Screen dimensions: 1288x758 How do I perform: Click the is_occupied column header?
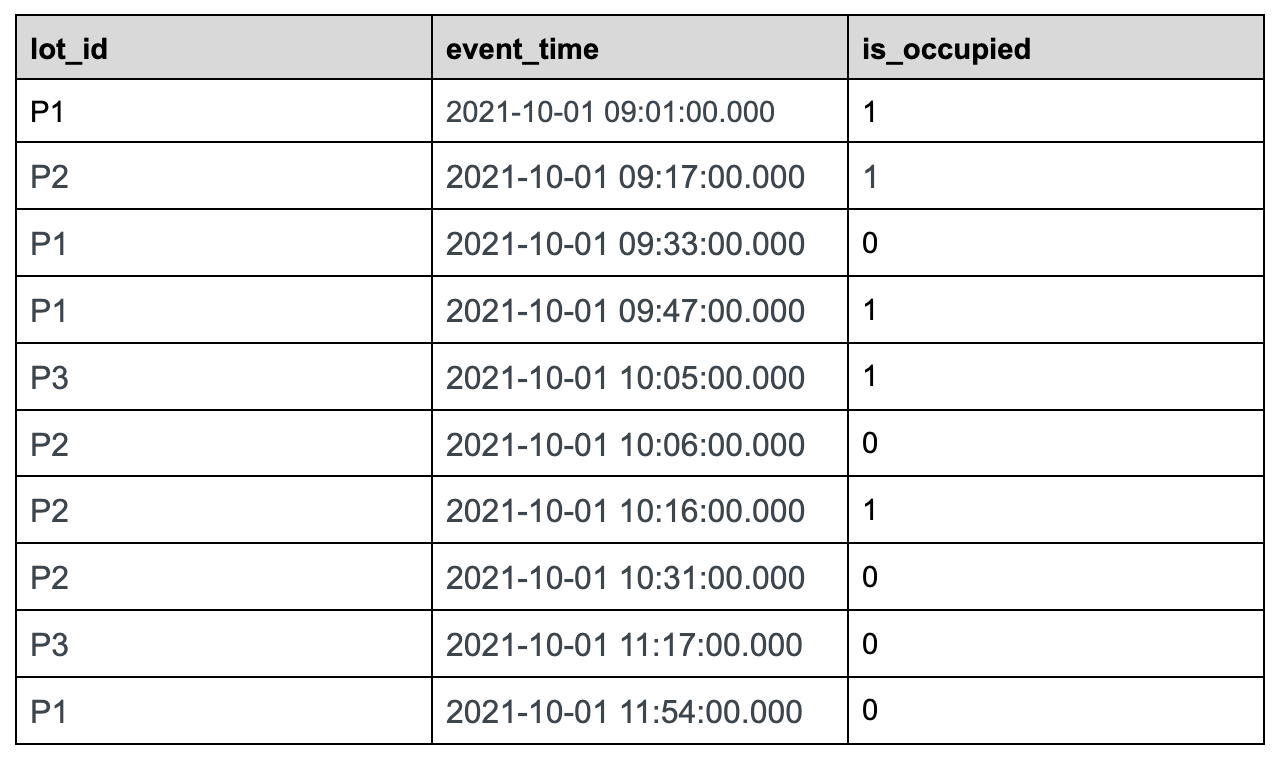(x=945, y=48)
